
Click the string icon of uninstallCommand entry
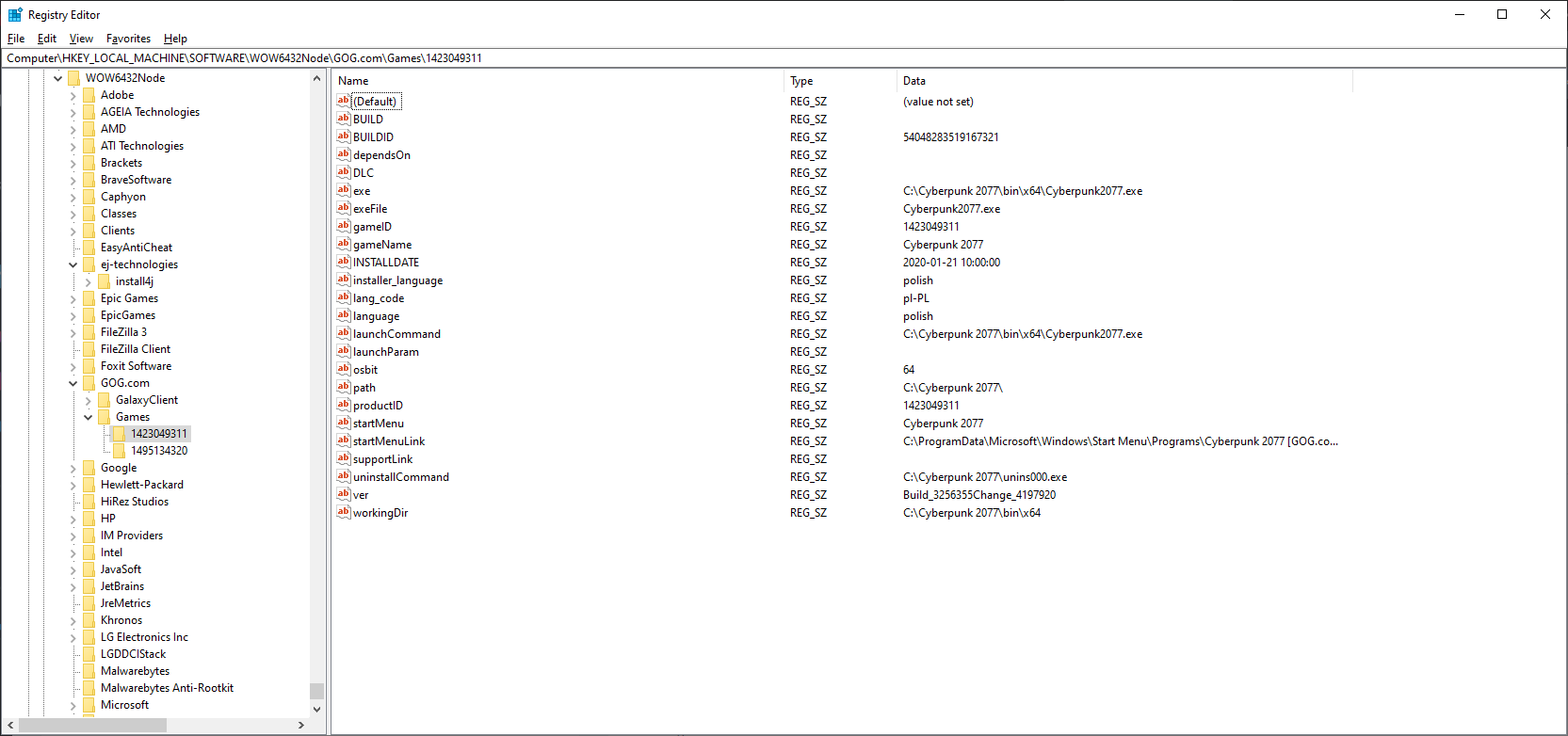[344, 476]
